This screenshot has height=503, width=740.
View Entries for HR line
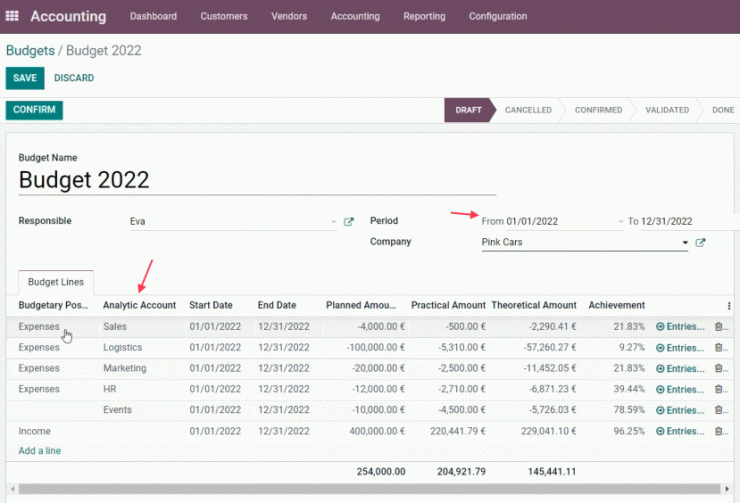click(680, 389)
